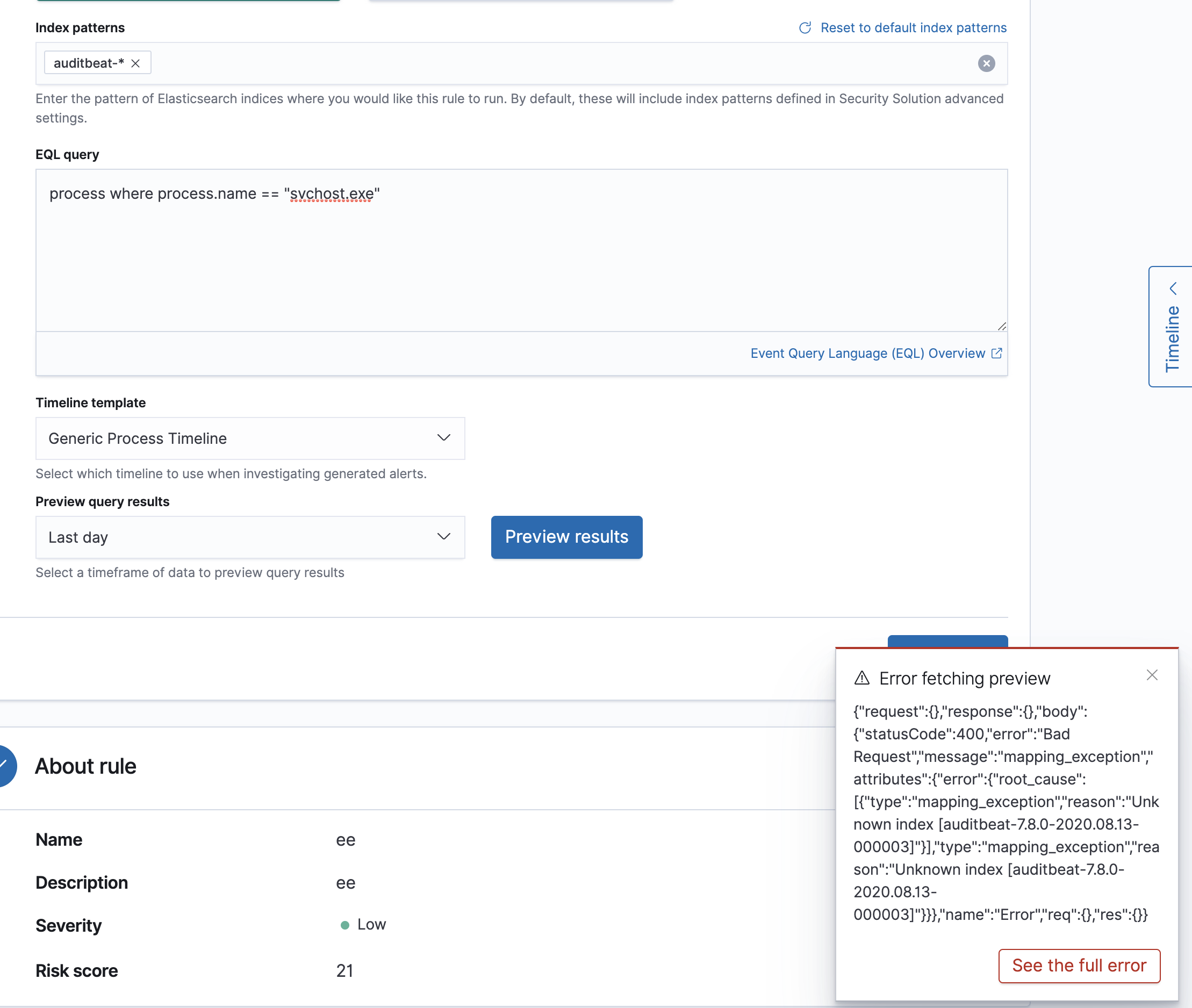
Task: Expand the Generic Process Timeline chevron
Action: pos(443,438)
